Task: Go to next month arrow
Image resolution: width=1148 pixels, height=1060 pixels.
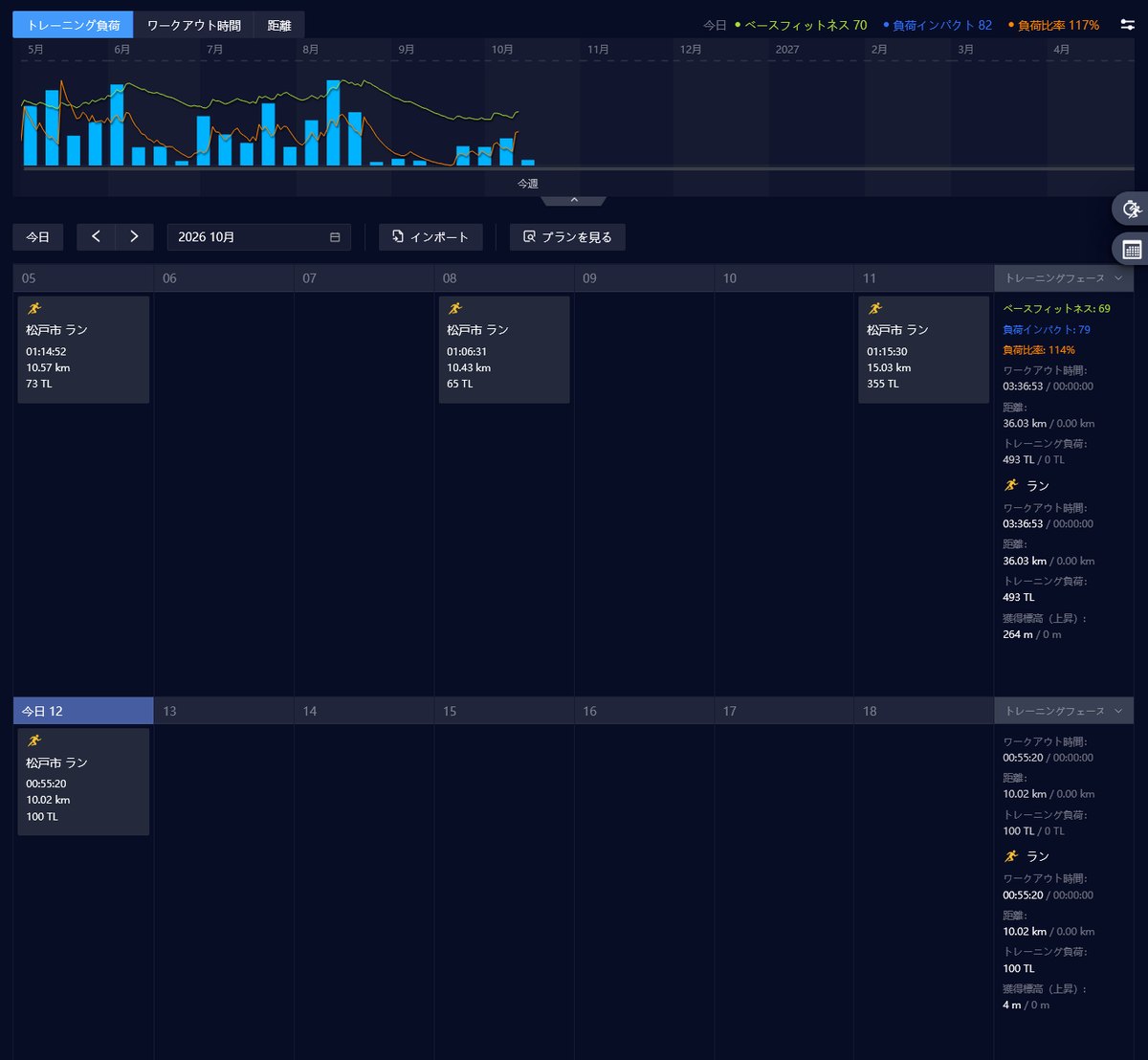Action: point(134,237)
